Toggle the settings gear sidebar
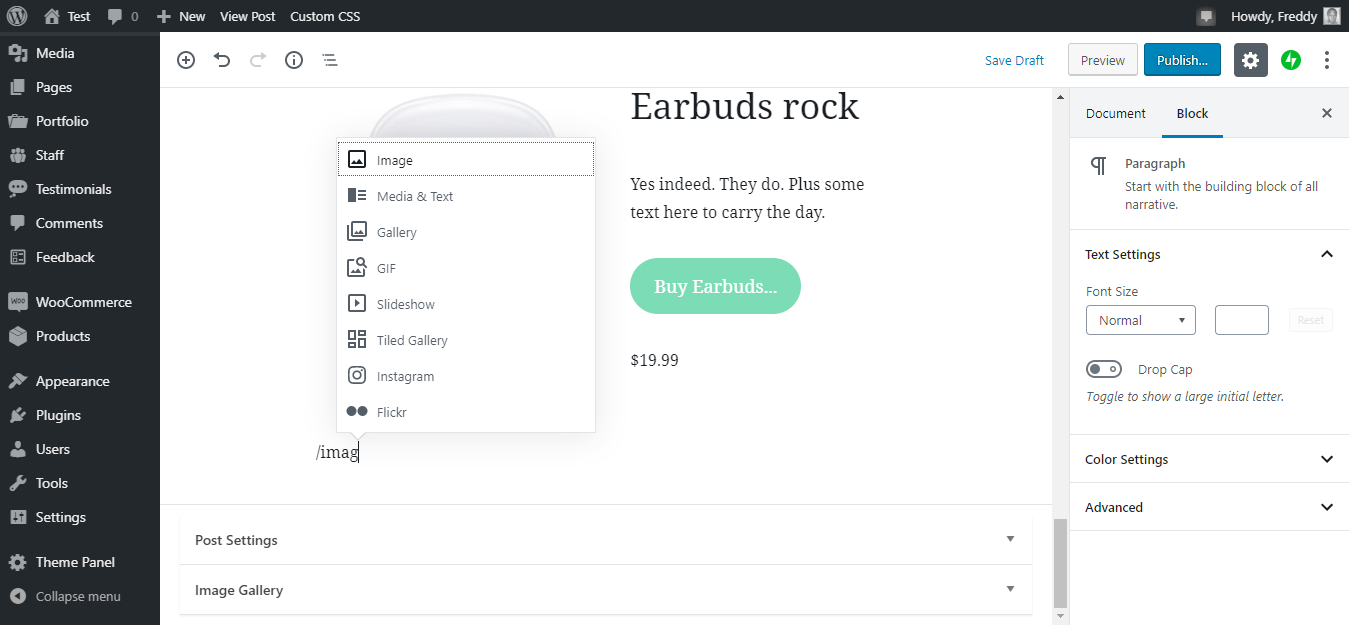 click(x=1250, y=60)
